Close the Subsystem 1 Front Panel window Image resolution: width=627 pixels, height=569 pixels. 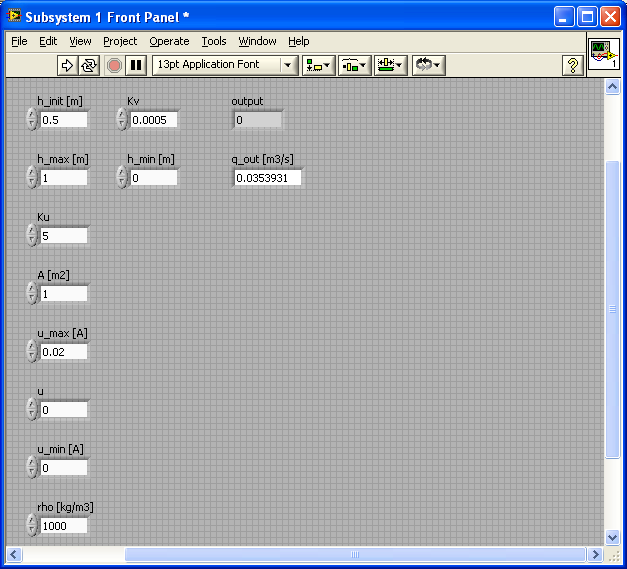pyautogui.click(x=611, y=17)
